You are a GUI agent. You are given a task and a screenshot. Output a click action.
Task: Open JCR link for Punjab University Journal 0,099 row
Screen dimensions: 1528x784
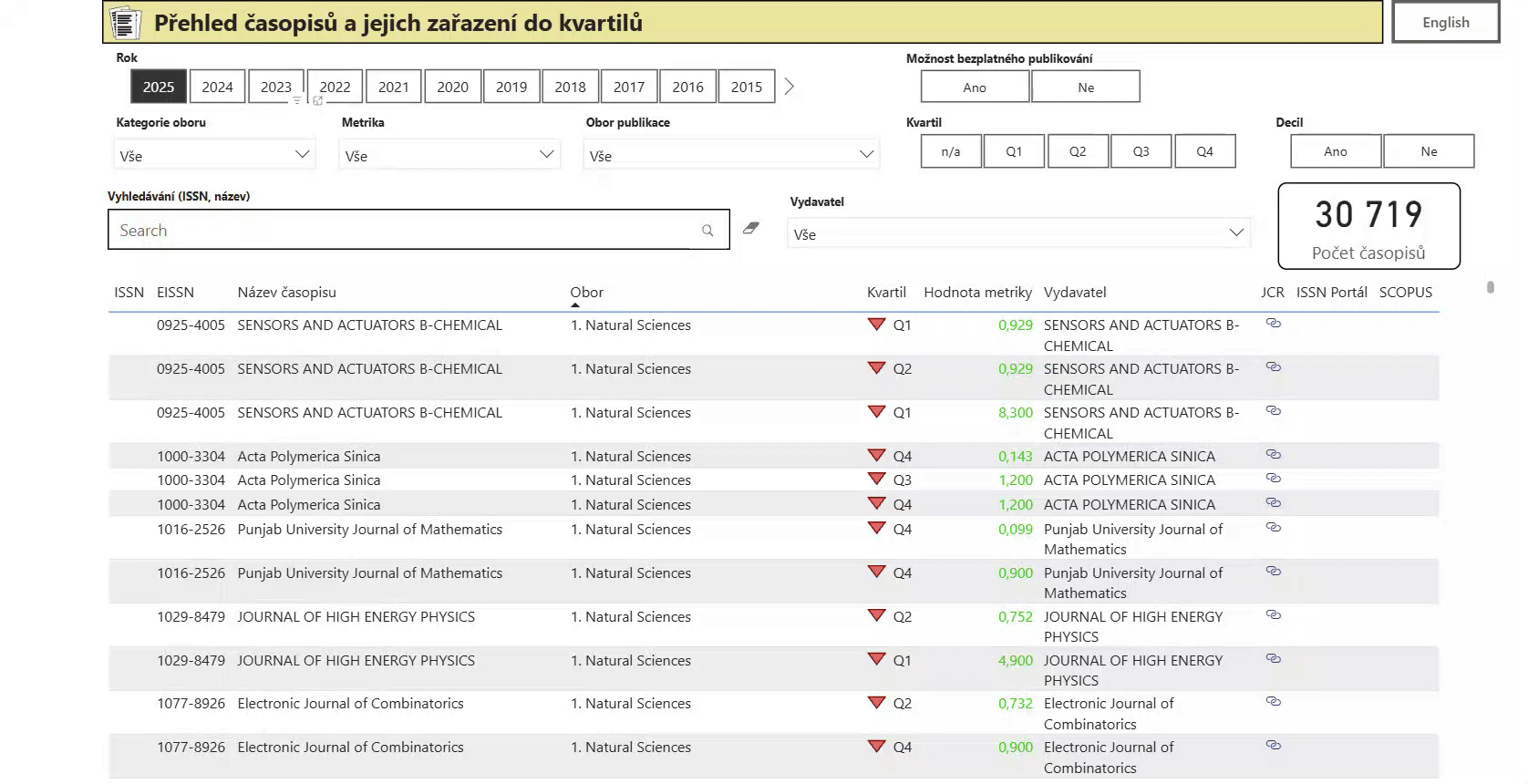(x=1274, y=528)
